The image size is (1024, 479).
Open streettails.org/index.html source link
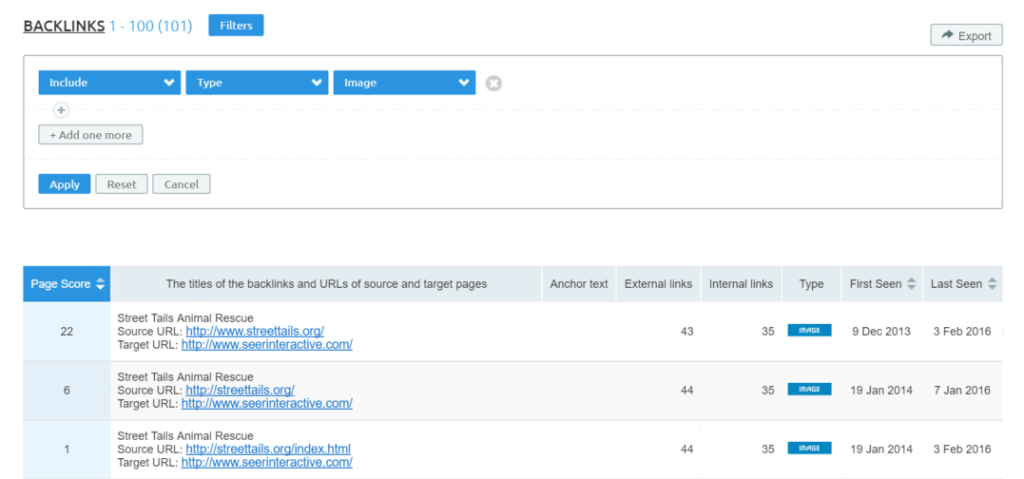(x=268, y=449)
